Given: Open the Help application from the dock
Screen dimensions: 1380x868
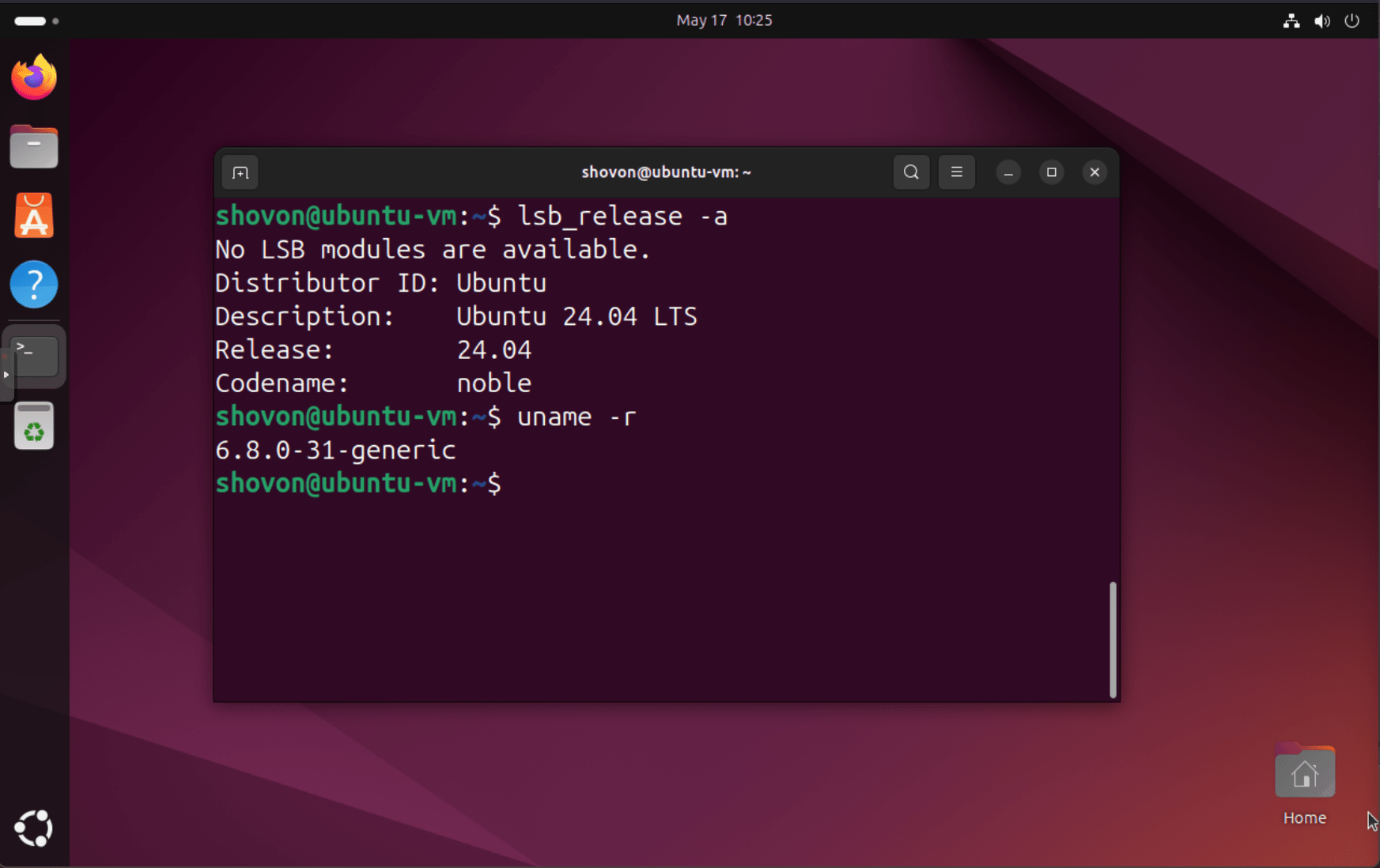Looking at the screenshot, I should (33, 284).
